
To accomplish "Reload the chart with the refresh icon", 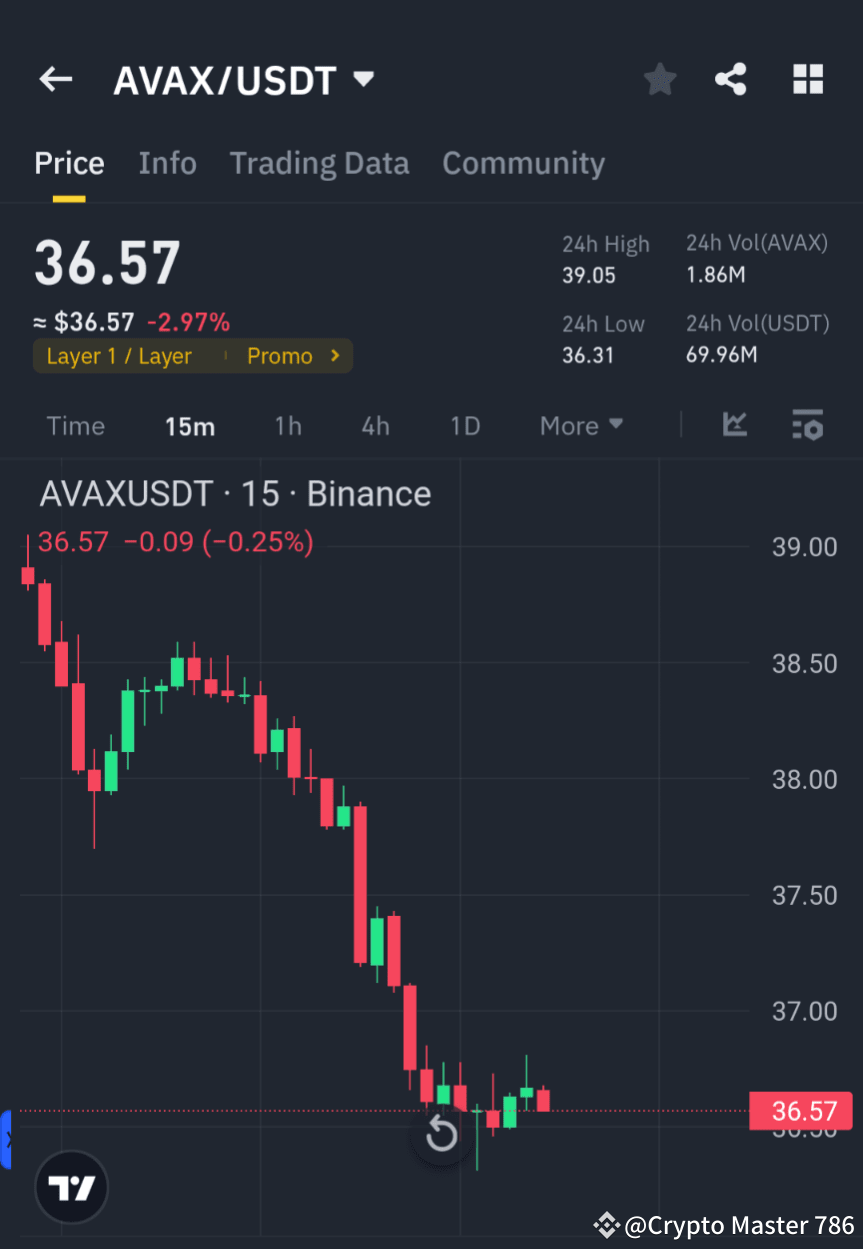I will click(440, 1134).
